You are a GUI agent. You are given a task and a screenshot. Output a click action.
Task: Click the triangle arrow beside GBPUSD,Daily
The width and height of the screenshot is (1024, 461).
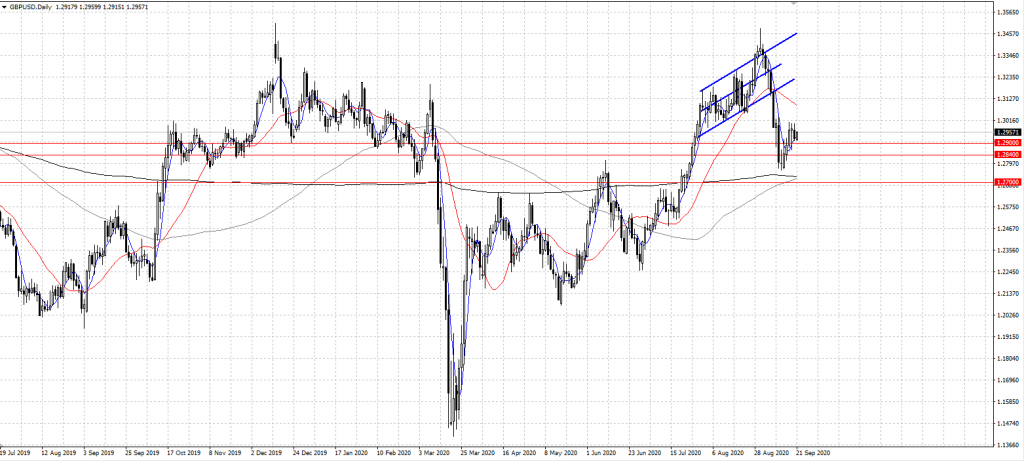(x=5, y=6)
